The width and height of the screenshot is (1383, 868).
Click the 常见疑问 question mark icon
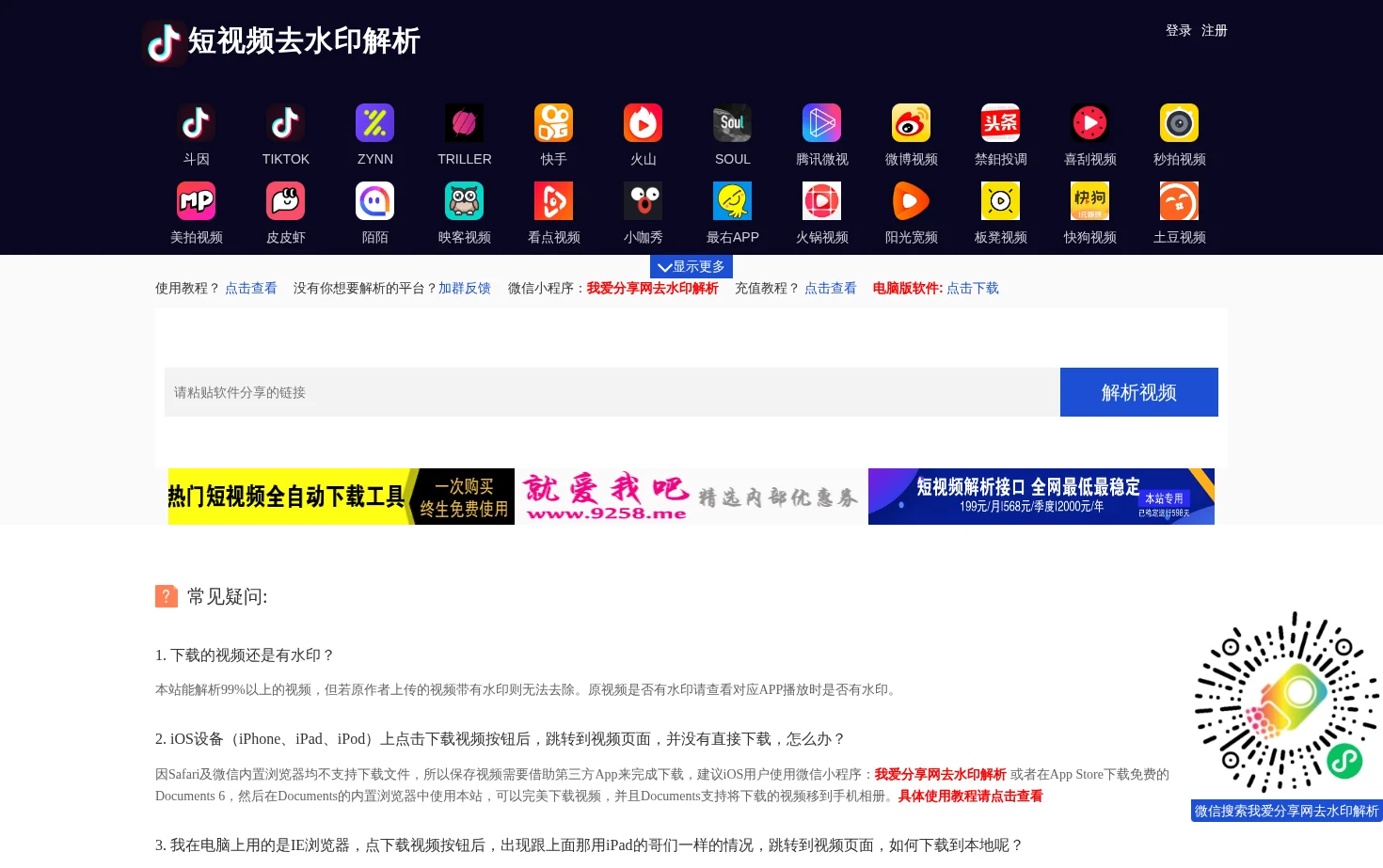pyautogui.click(x=167, y=596)
